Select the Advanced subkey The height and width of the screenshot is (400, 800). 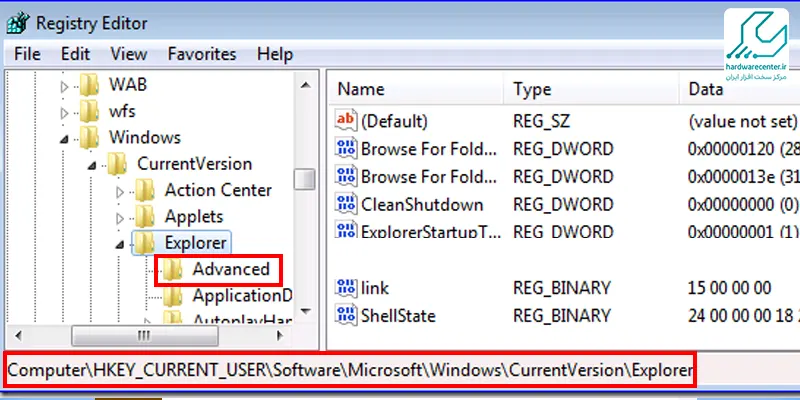click(x=231, y=269)
